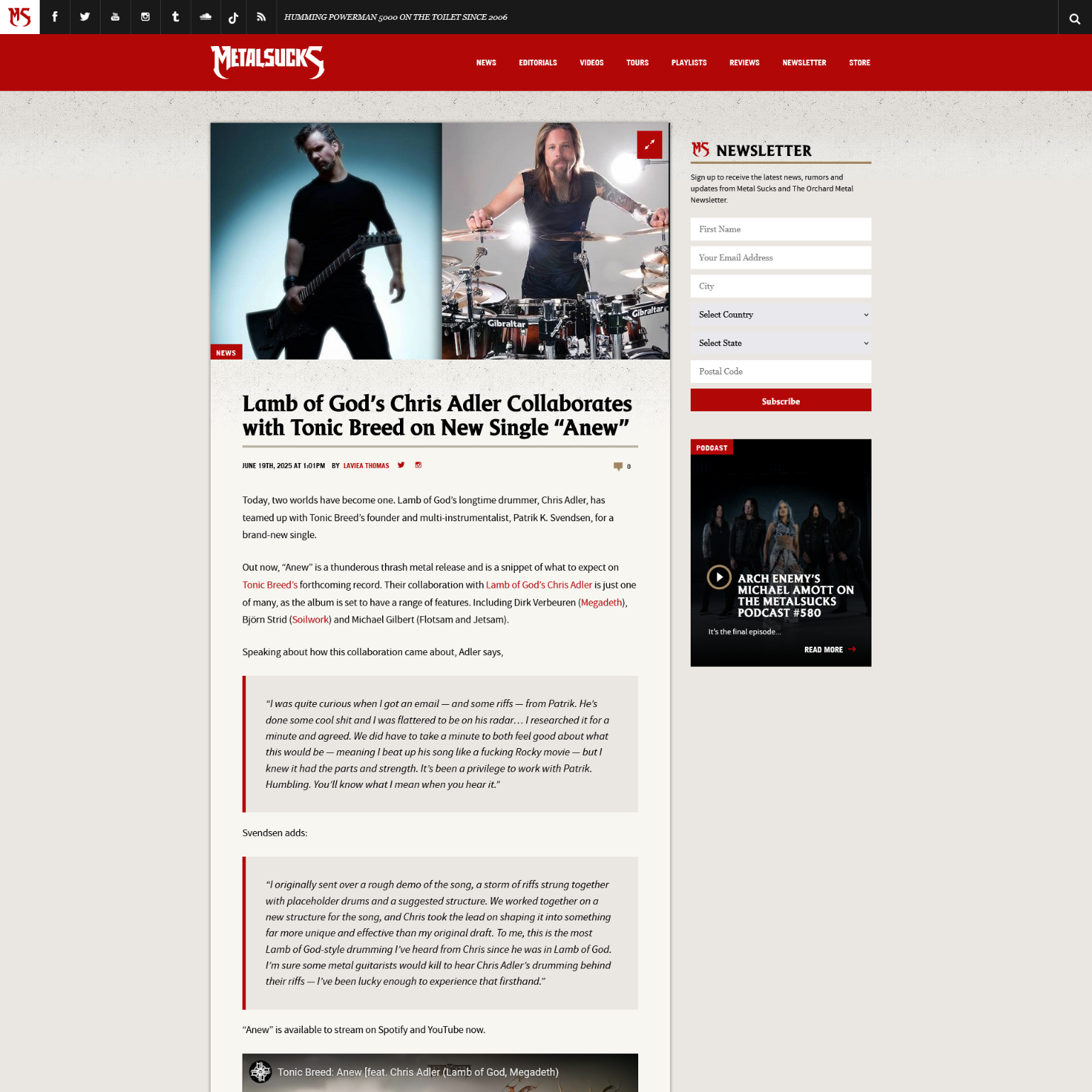Image resolution: width=1092 pixels, height=1092 pixels.
Task: Follow the Lamb of God's Chris Adler link
Action: point(539,585)
